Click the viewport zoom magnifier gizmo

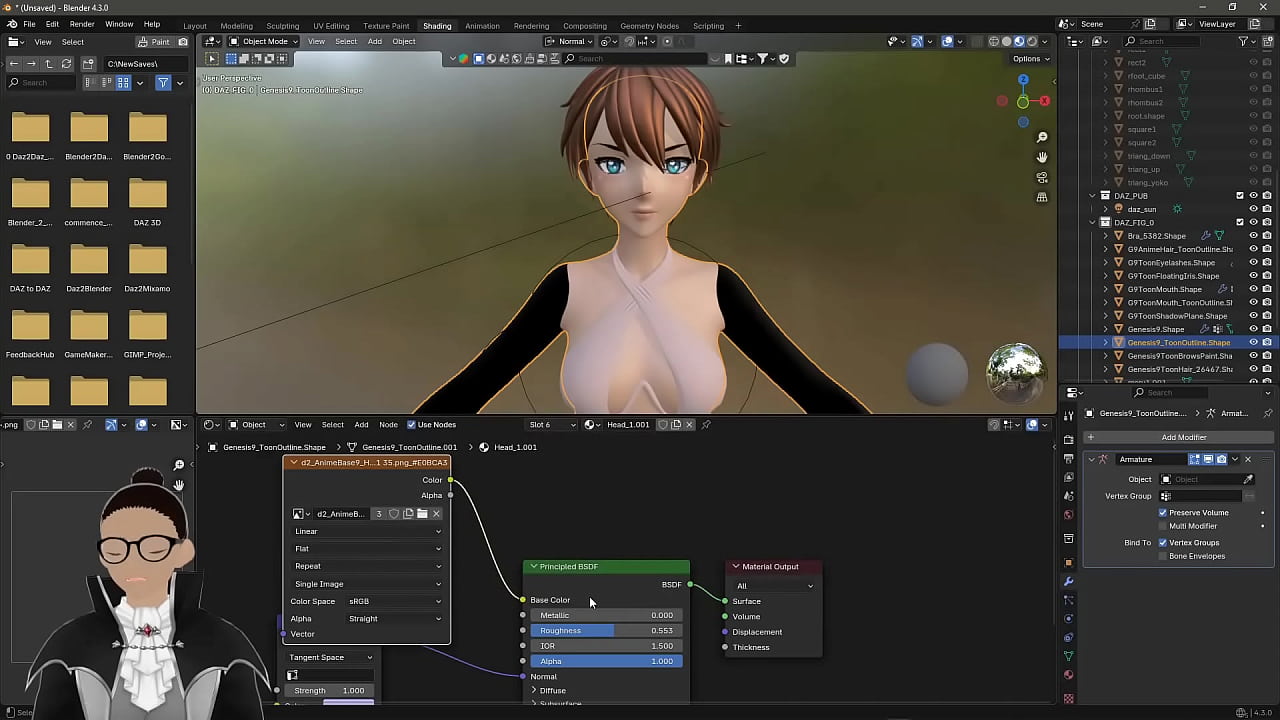click(x=1042, y=137)
